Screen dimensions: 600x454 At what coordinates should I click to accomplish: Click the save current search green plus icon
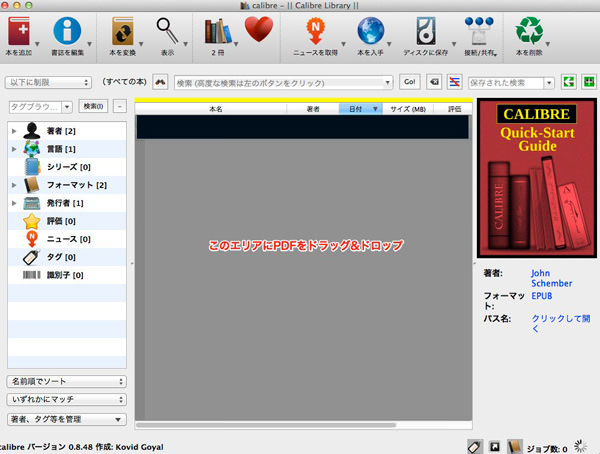pos(589,82)
